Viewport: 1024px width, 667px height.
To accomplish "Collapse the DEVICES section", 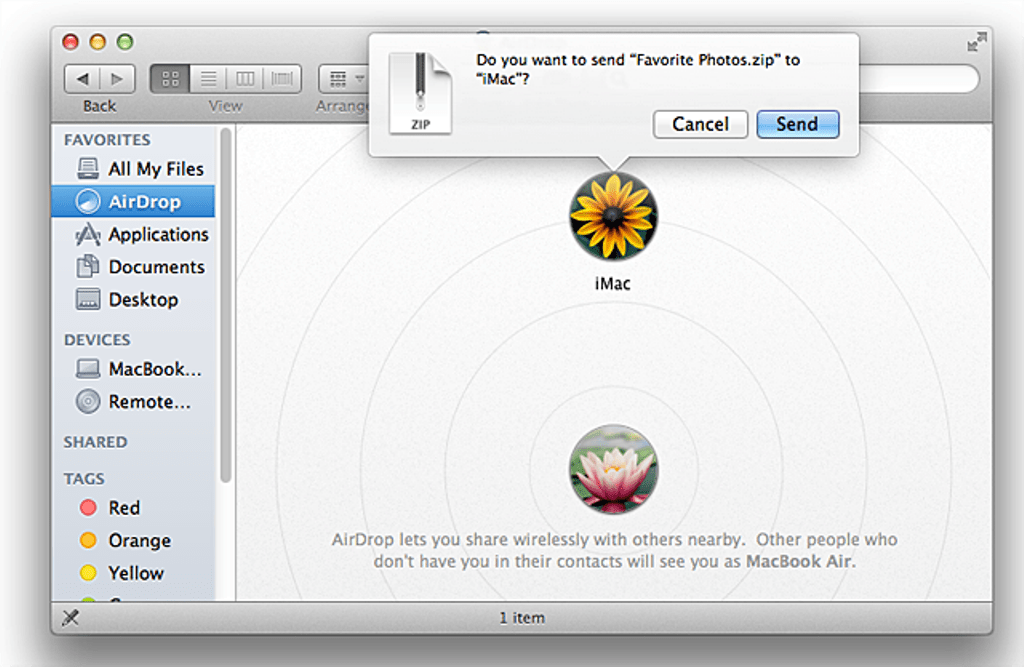I will [x=97, y=340].
